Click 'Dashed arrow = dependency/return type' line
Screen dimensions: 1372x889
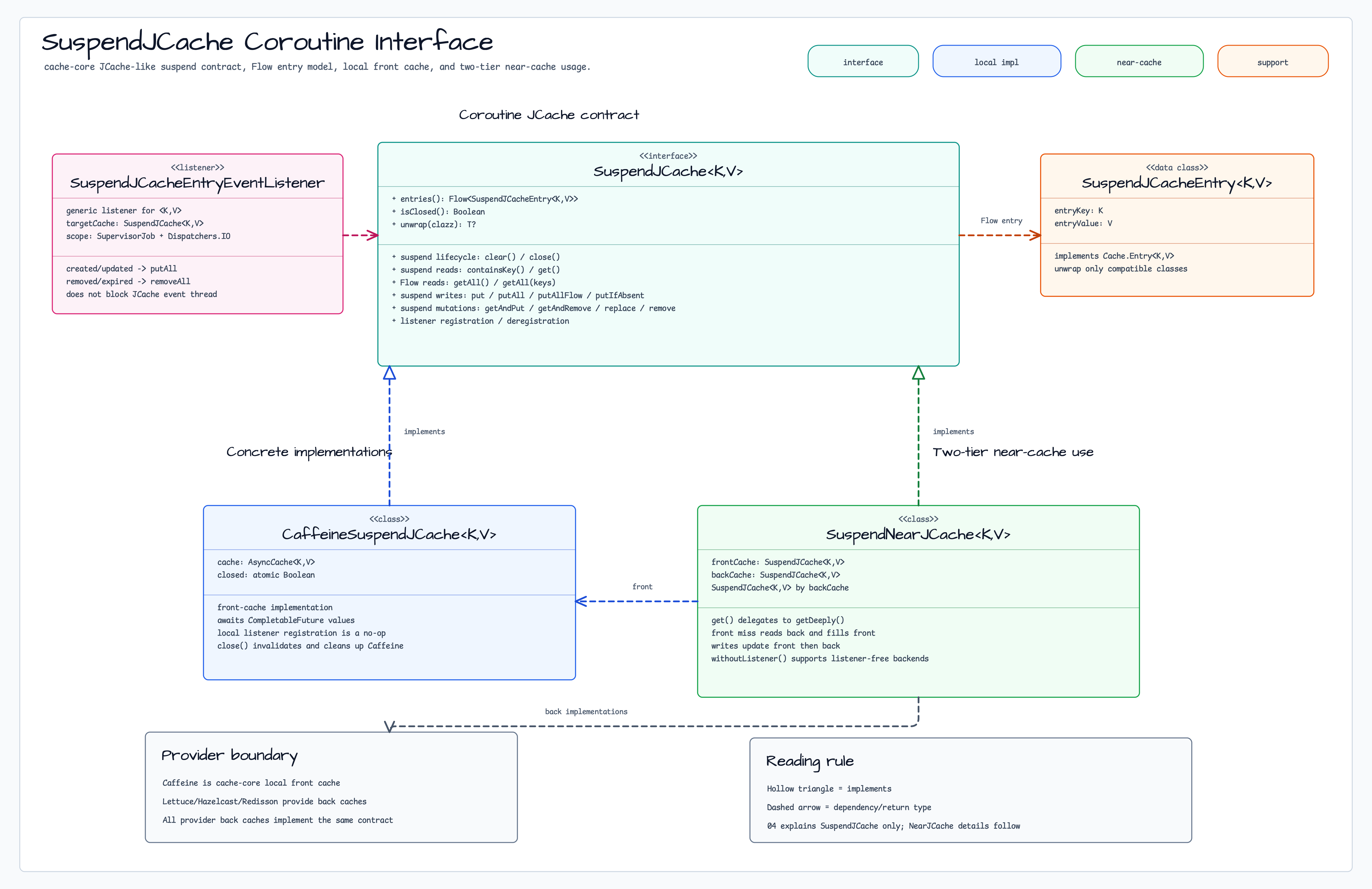tap(848, 807)
